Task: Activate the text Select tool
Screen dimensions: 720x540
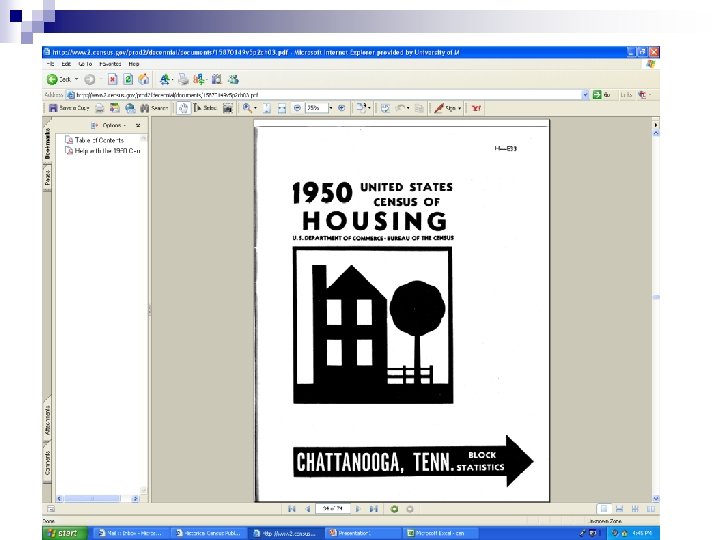Action: (x=205, y=108)
